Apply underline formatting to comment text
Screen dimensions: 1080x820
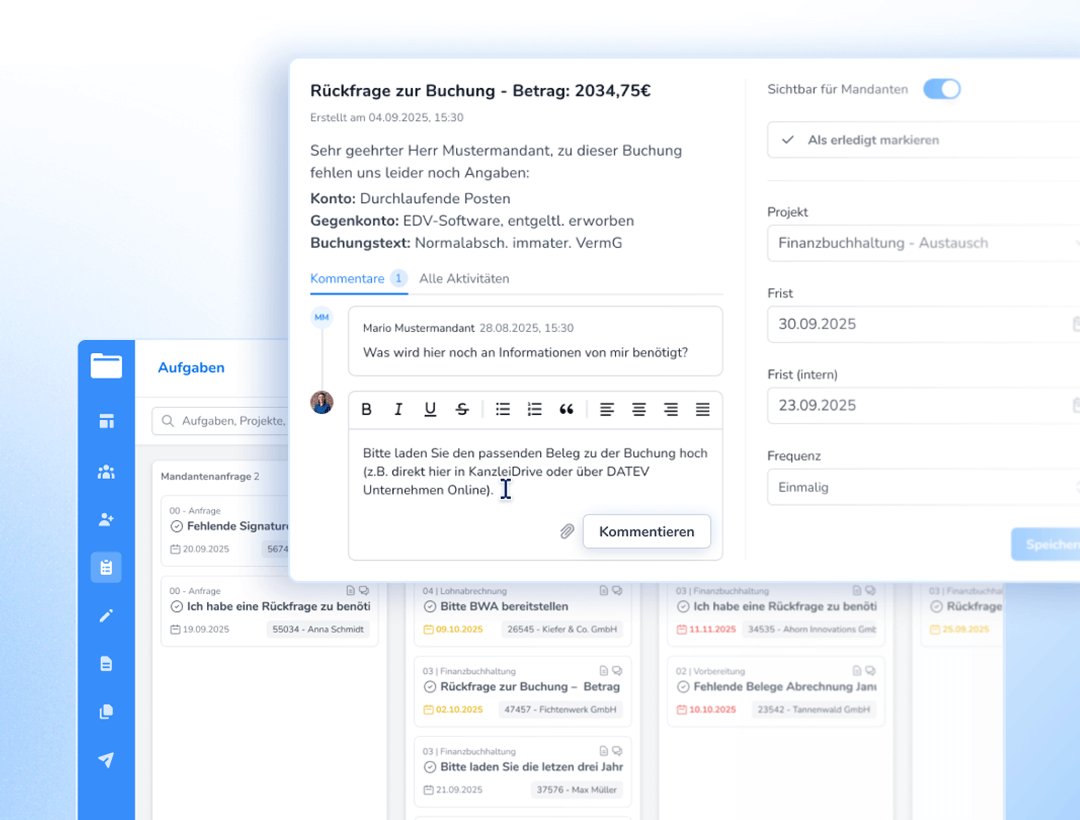click(430, 409)
